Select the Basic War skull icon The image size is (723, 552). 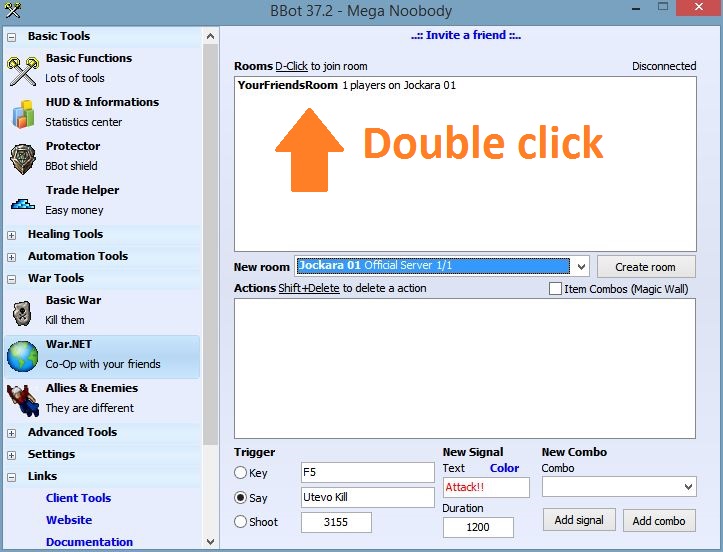pyautogui.click(x=22, y=312)
